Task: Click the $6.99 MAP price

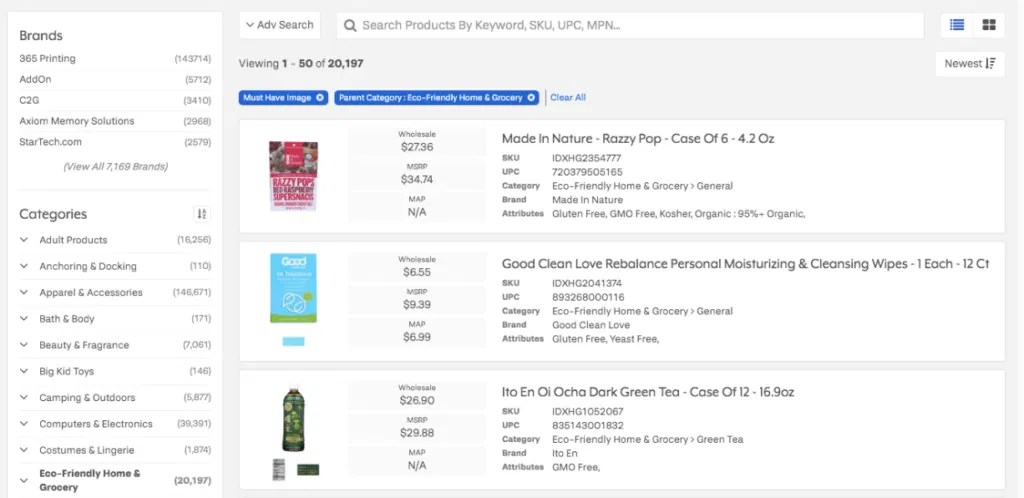Action: point(417,335)
